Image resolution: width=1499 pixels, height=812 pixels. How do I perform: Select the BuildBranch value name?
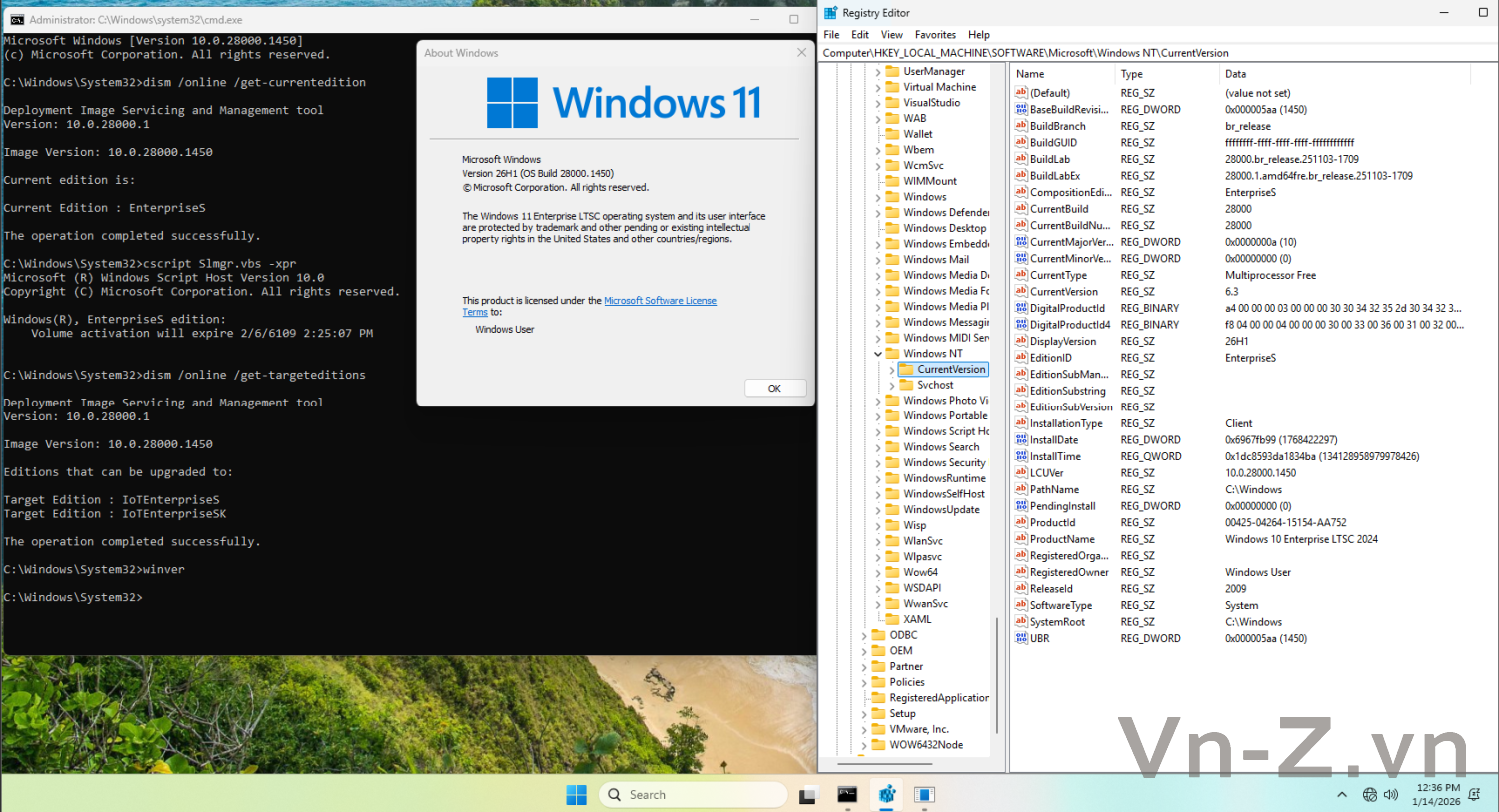(x=1057, y=127)
